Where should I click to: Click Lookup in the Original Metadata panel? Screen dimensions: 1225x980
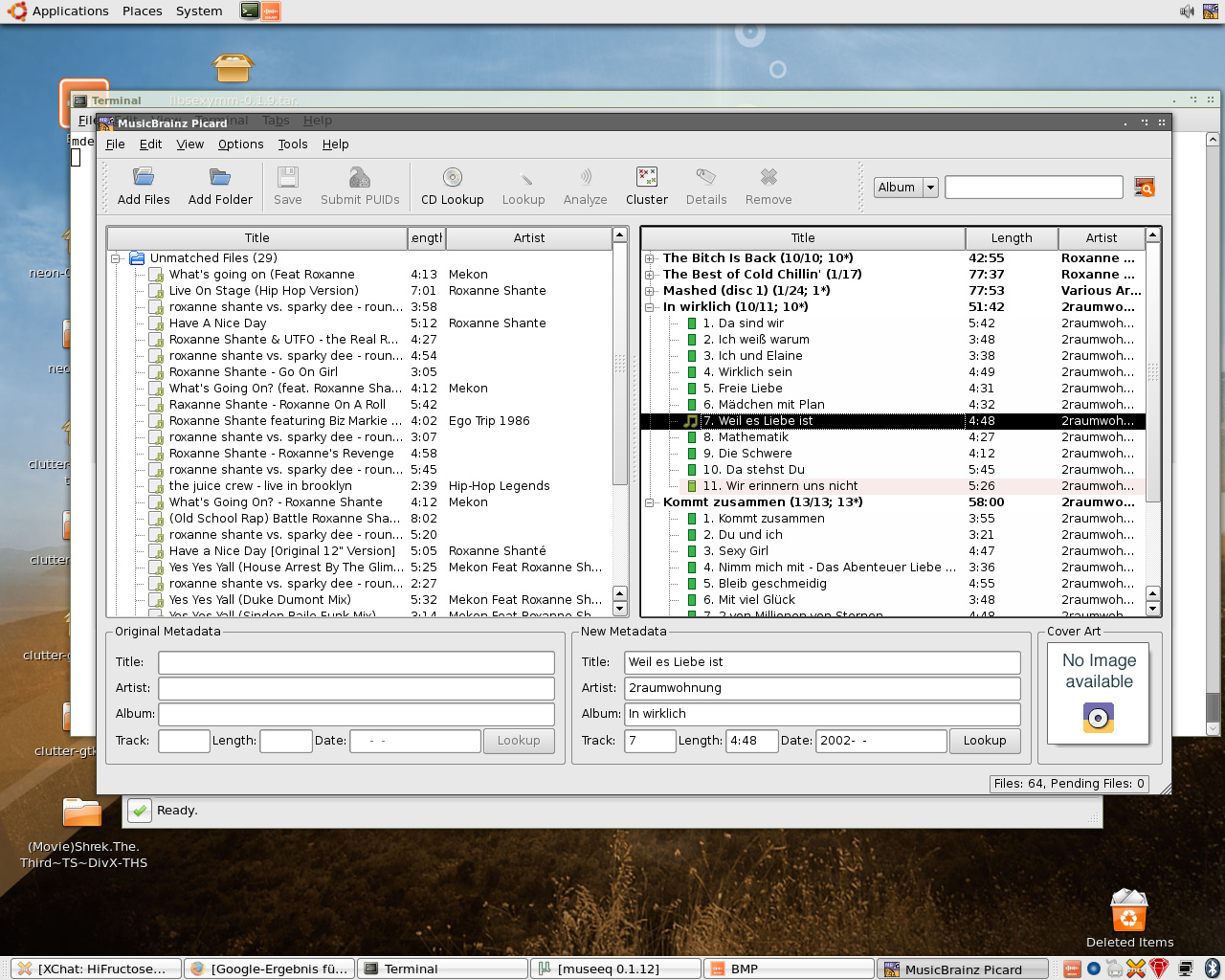[x=518, y=741]
